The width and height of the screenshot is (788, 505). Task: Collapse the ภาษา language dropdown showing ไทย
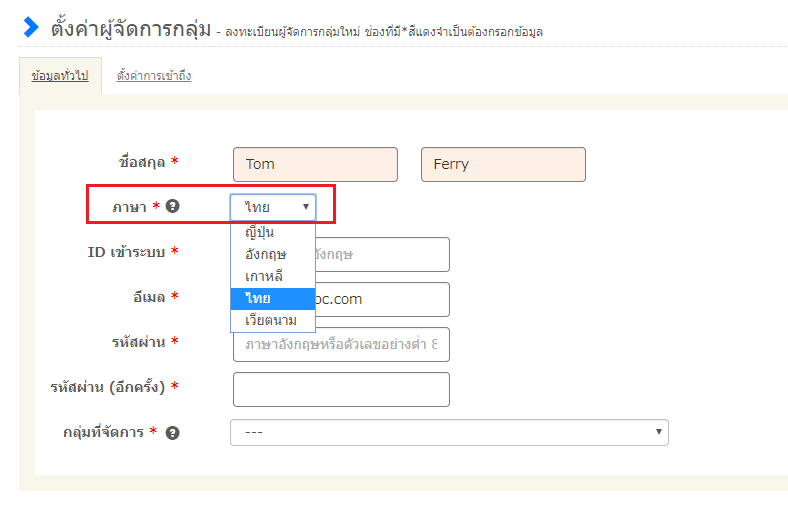click(x=273, y=207)
